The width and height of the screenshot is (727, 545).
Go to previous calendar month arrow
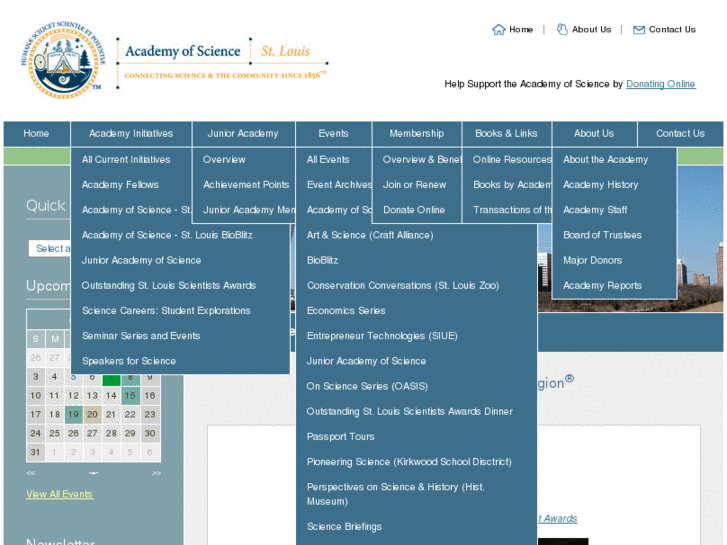31,473
